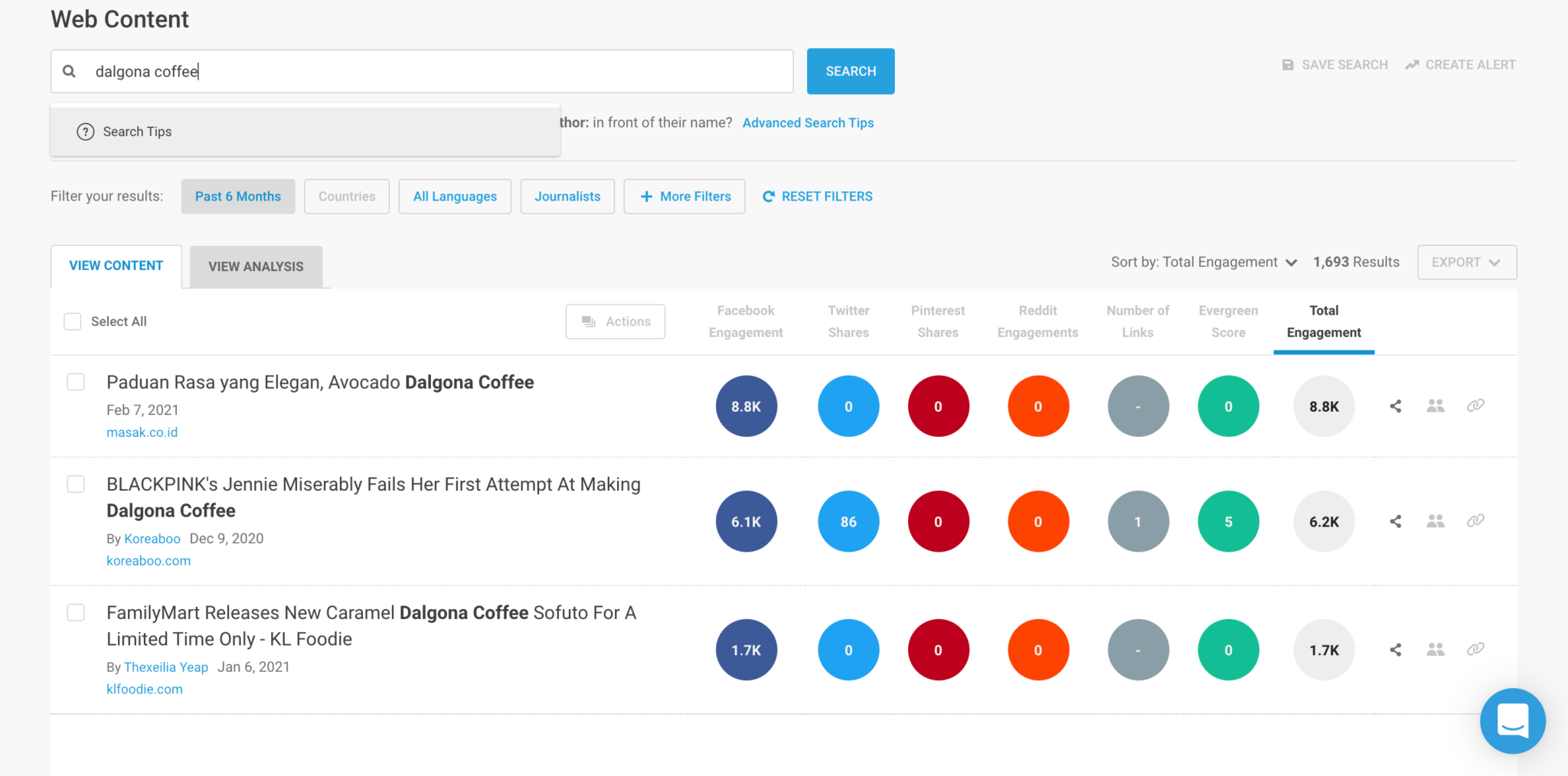Open the Countries filter

347,197
